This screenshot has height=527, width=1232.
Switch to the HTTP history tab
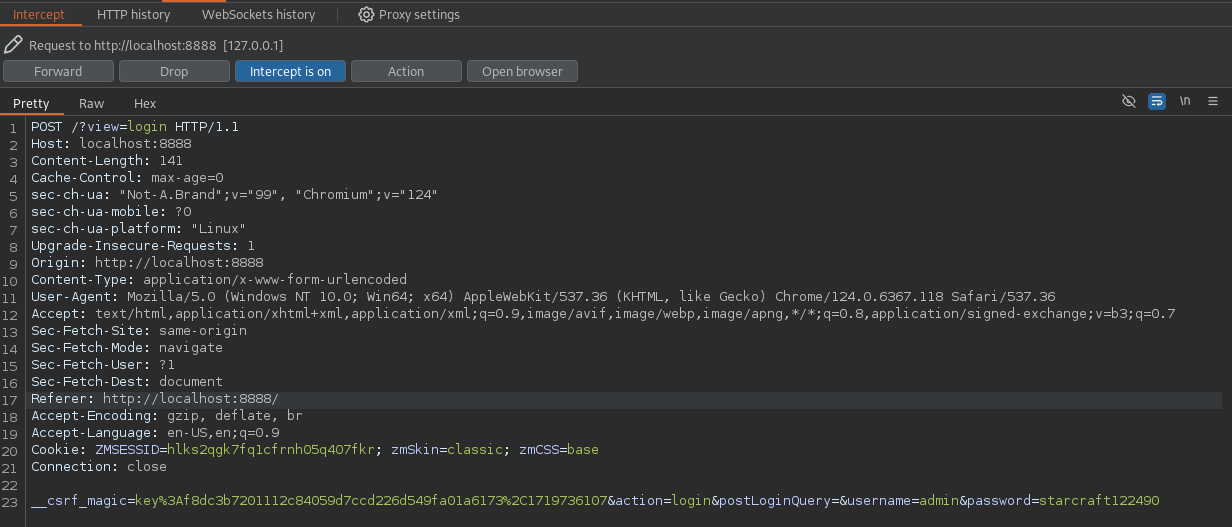click(x=134, y=15)
